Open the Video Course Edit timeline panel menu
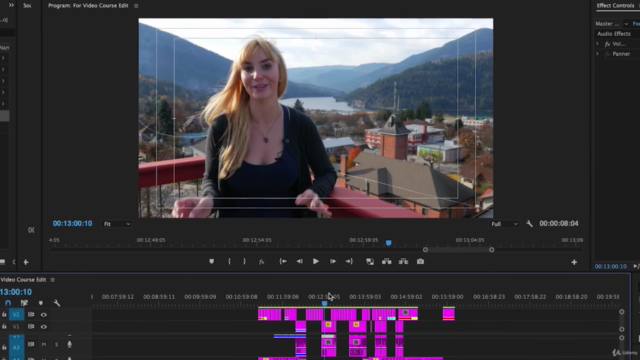The width and height of the screenshot is (640, 360). pos(53,280)
